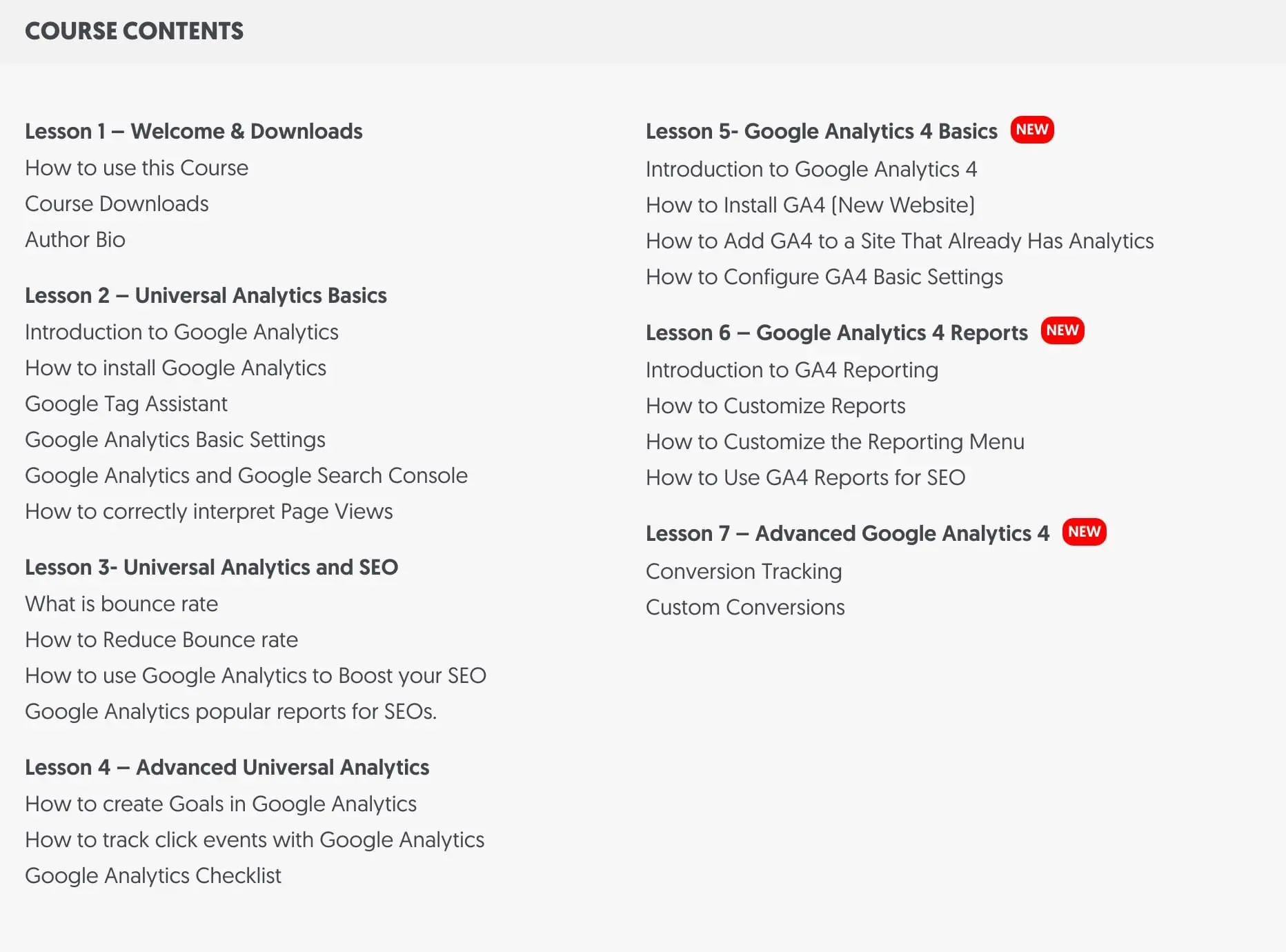Click the NEW badge beside Lesson 6
This screenshot has height=952, width=1286.
pos(1062,330)
